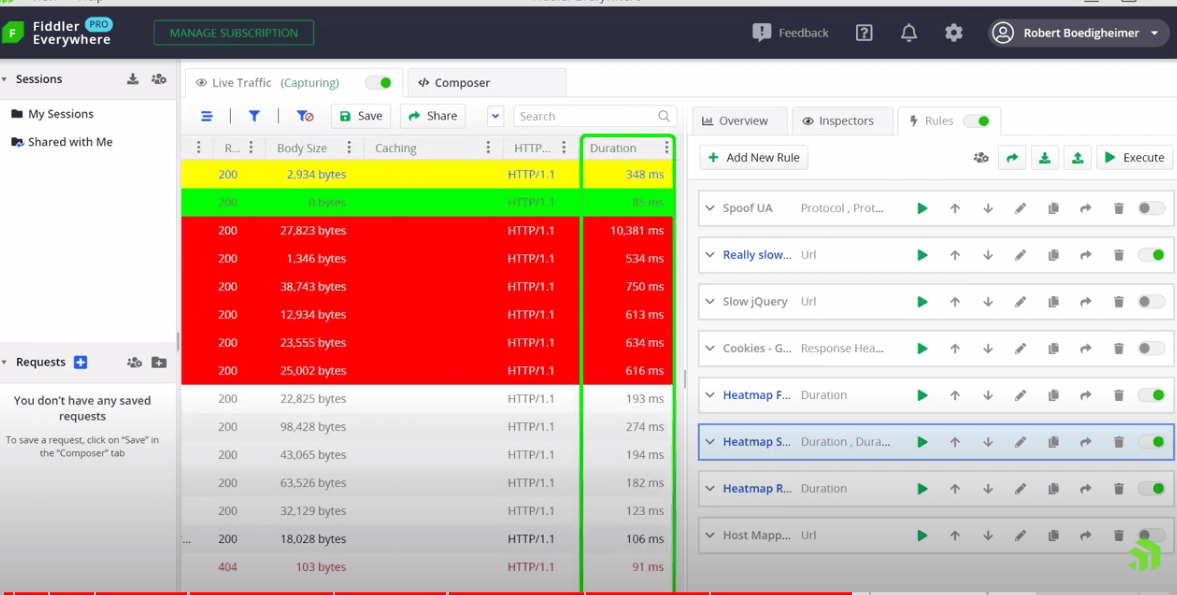Export rules with upload icon
This screenshot has height=595, width=1177.
click(1077, 158)
